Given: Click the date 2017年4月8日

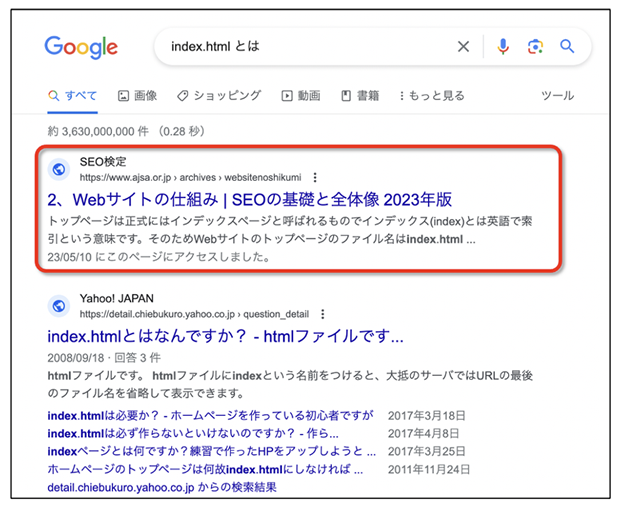Looking at the screenshot, I should pos(423,433).
